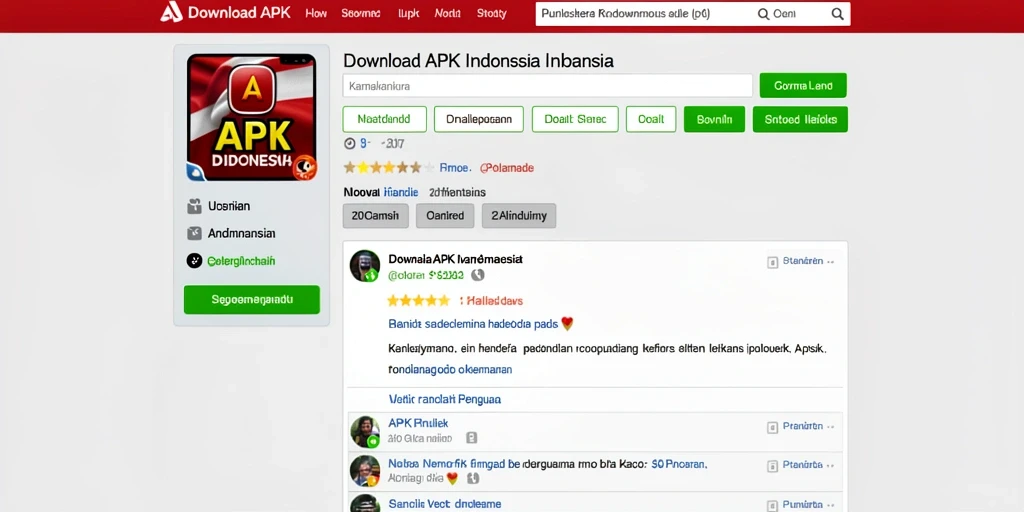The image size is (1024, 512).
Task: Open the Vetlic ranclalt Penguaa link
Action: tap(444, 399)
